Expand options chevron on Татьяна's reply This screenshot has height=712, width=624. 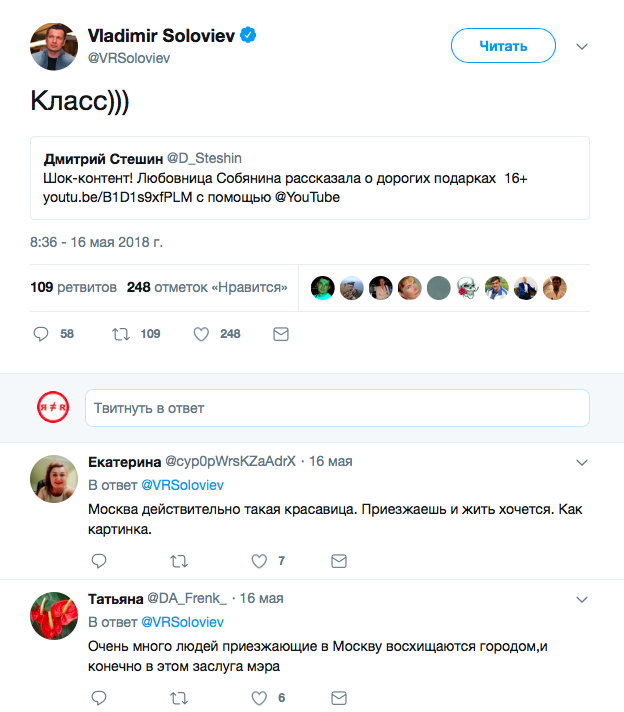click(582, 600)
